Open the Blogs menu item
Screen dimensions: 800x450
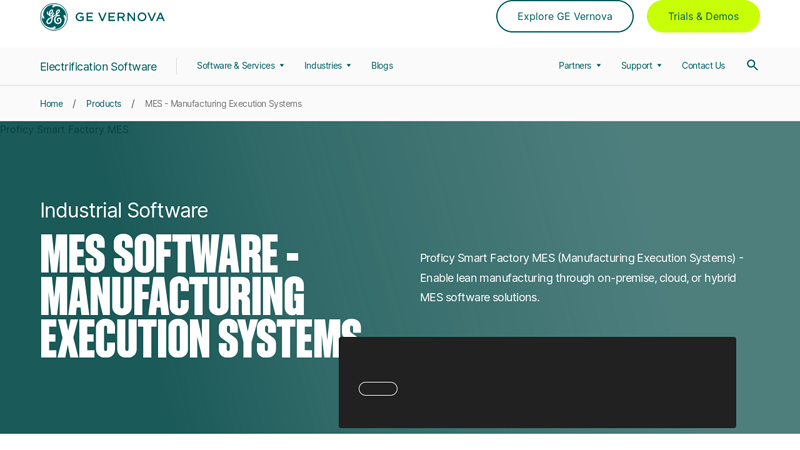[382, 66]
